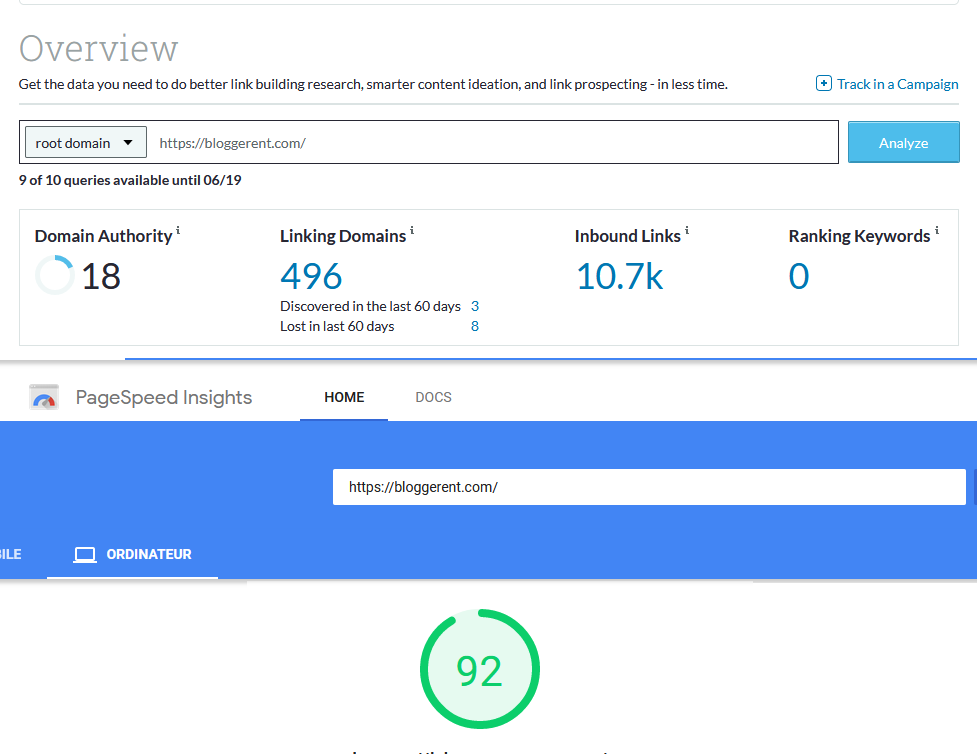Open the ranking keywords value 0
977x754 pixels.
[799, 276]
